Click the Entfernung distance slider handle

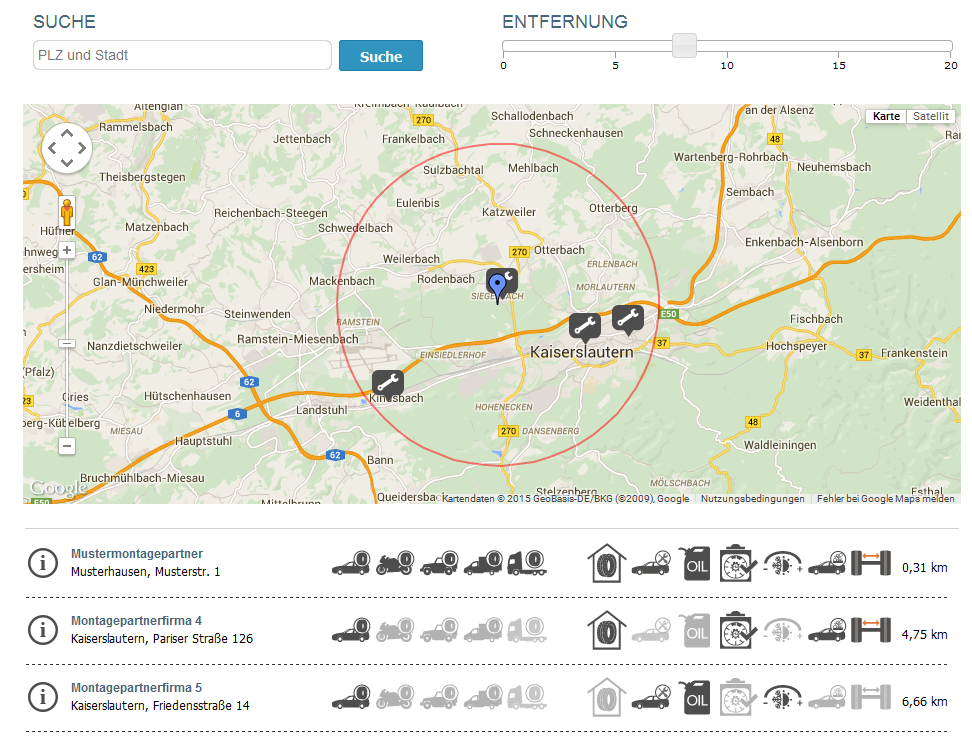684,46
